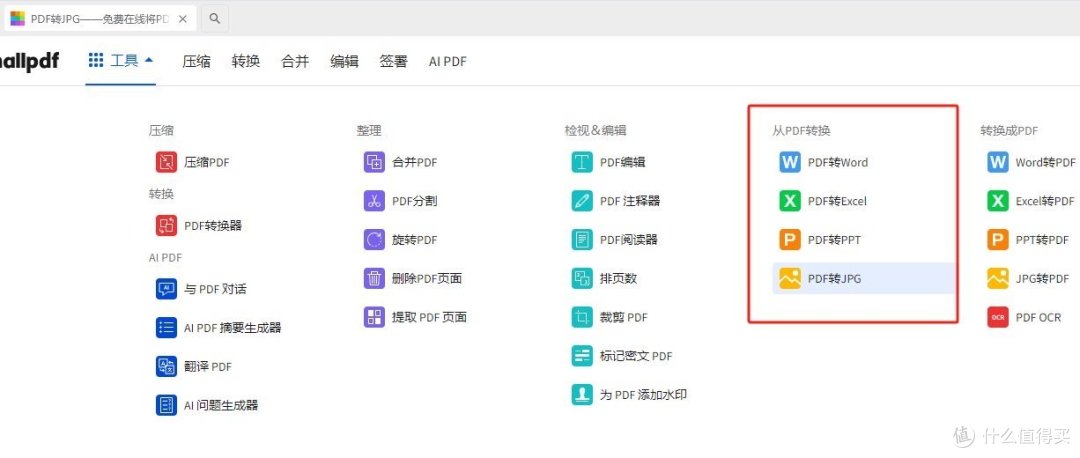Close the PDF转JPG browser tab
The width and height of the screenshot is (1080, 458).
183,19
